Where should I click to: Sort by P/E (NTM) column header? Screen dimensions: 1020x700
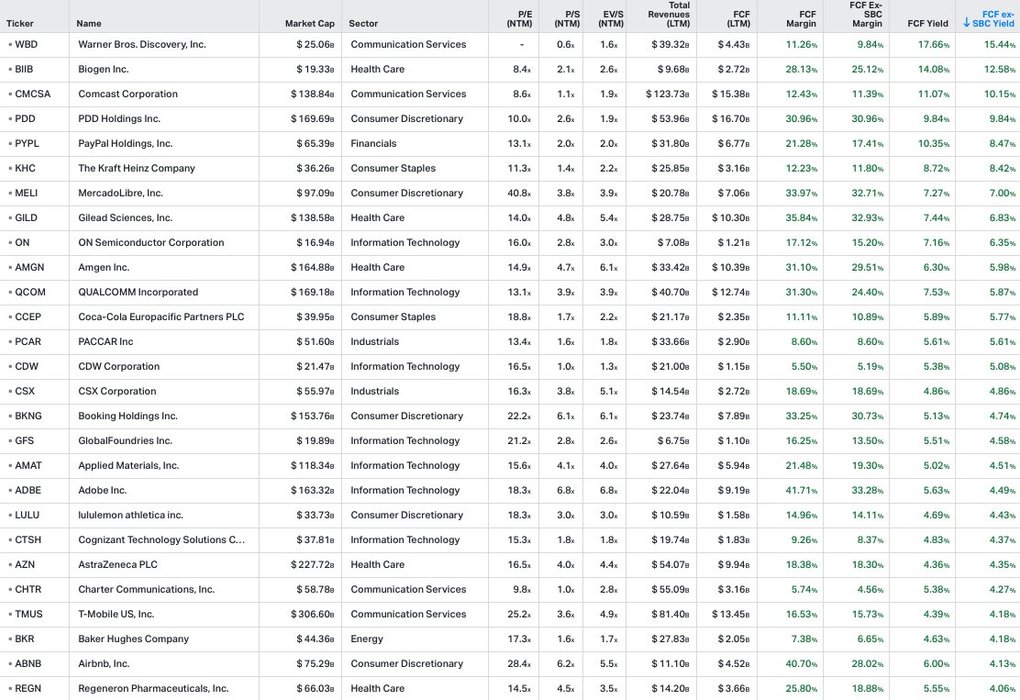pos(517,17)
